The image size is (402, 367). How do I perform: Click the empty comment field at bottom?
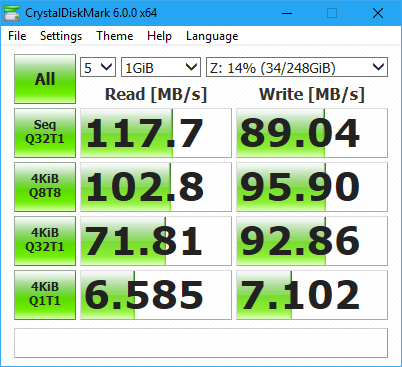201,343
